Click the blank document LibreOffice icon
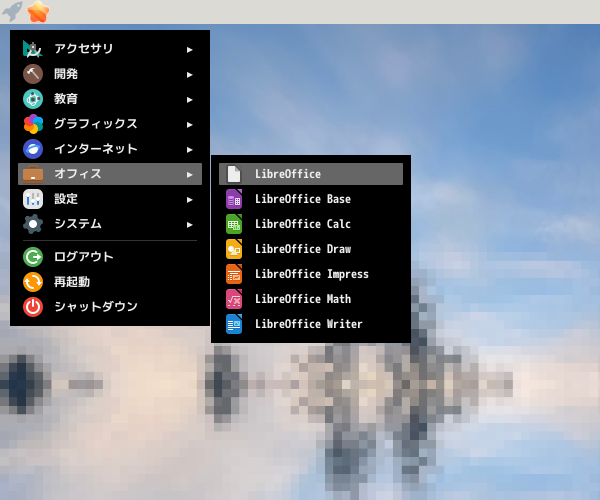 click(234, 174)
